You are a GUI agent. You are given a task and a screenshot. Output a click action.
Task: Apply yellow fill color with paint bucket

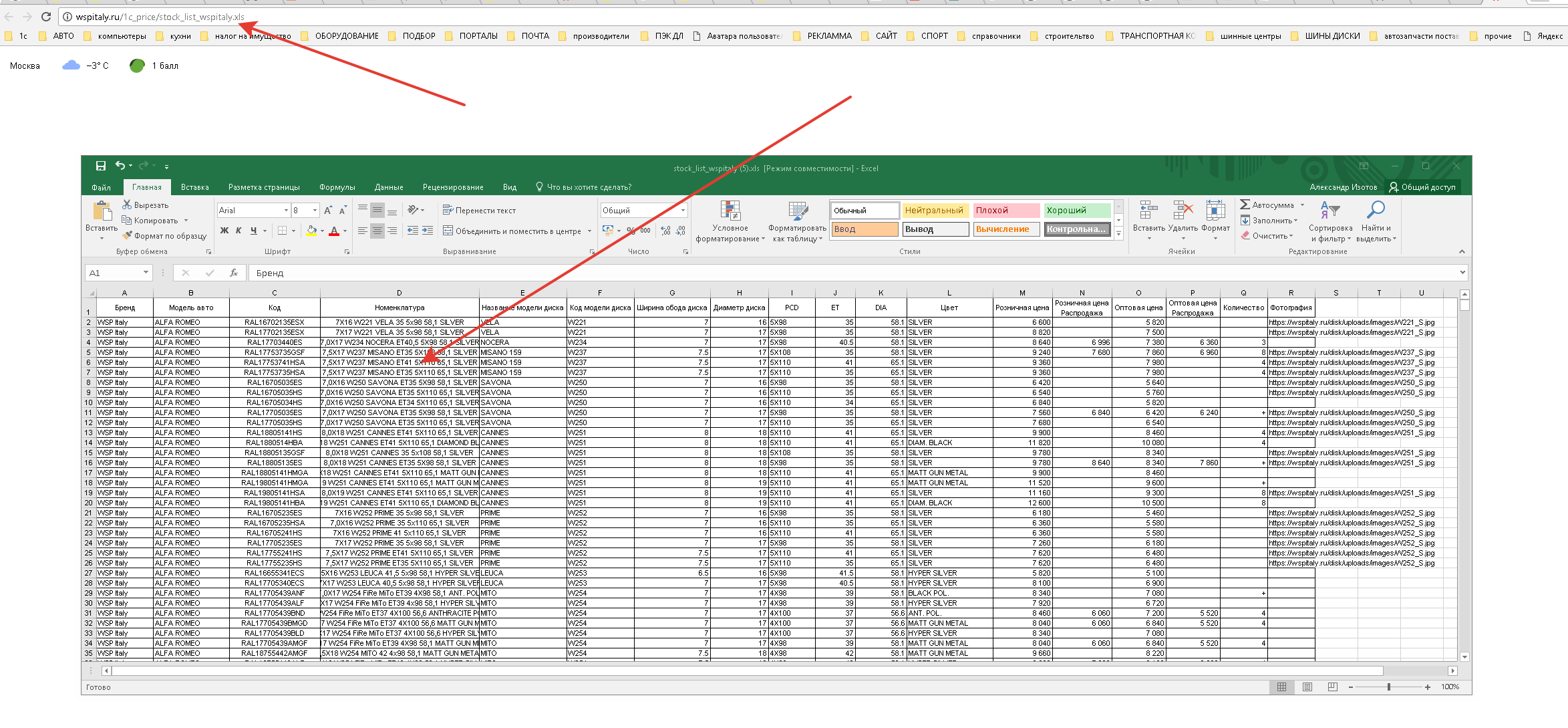[311, 231]
